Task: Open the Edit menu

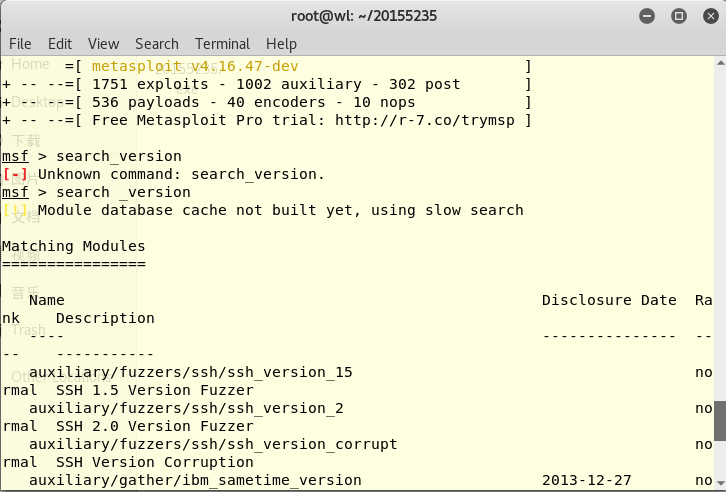Action: [60, 44]
